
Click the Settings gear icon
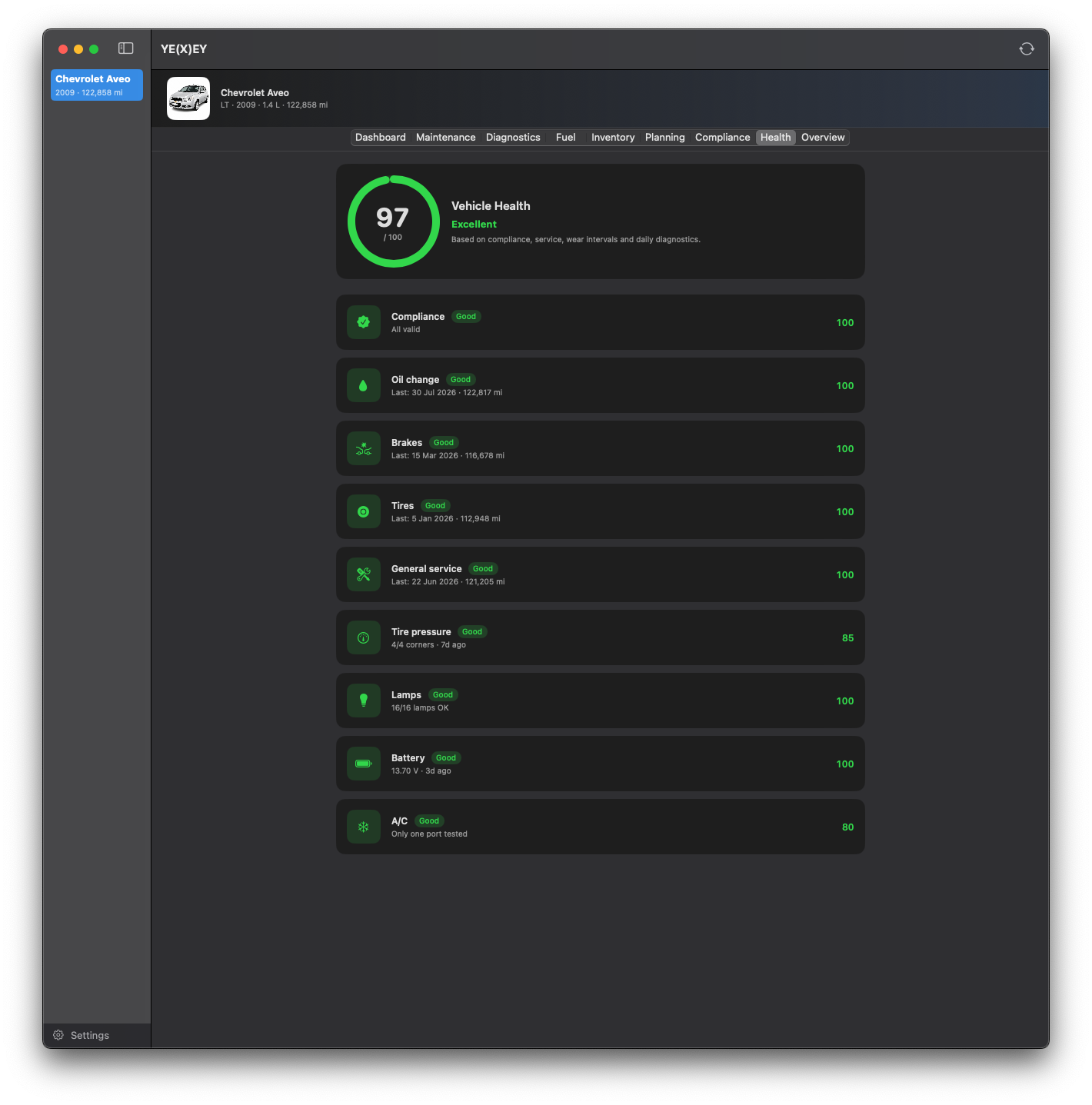pos(58,1035)
